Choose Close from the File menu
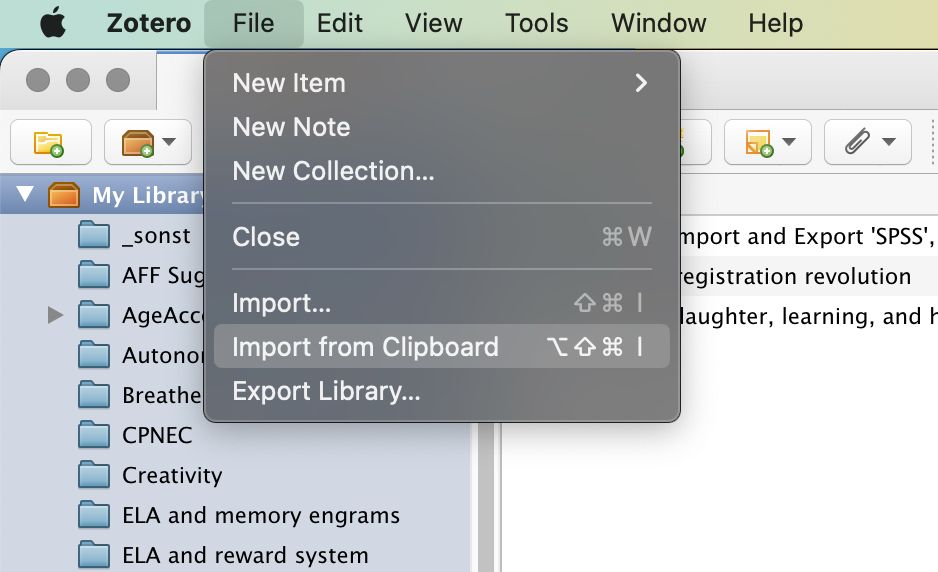 (441, 237)
